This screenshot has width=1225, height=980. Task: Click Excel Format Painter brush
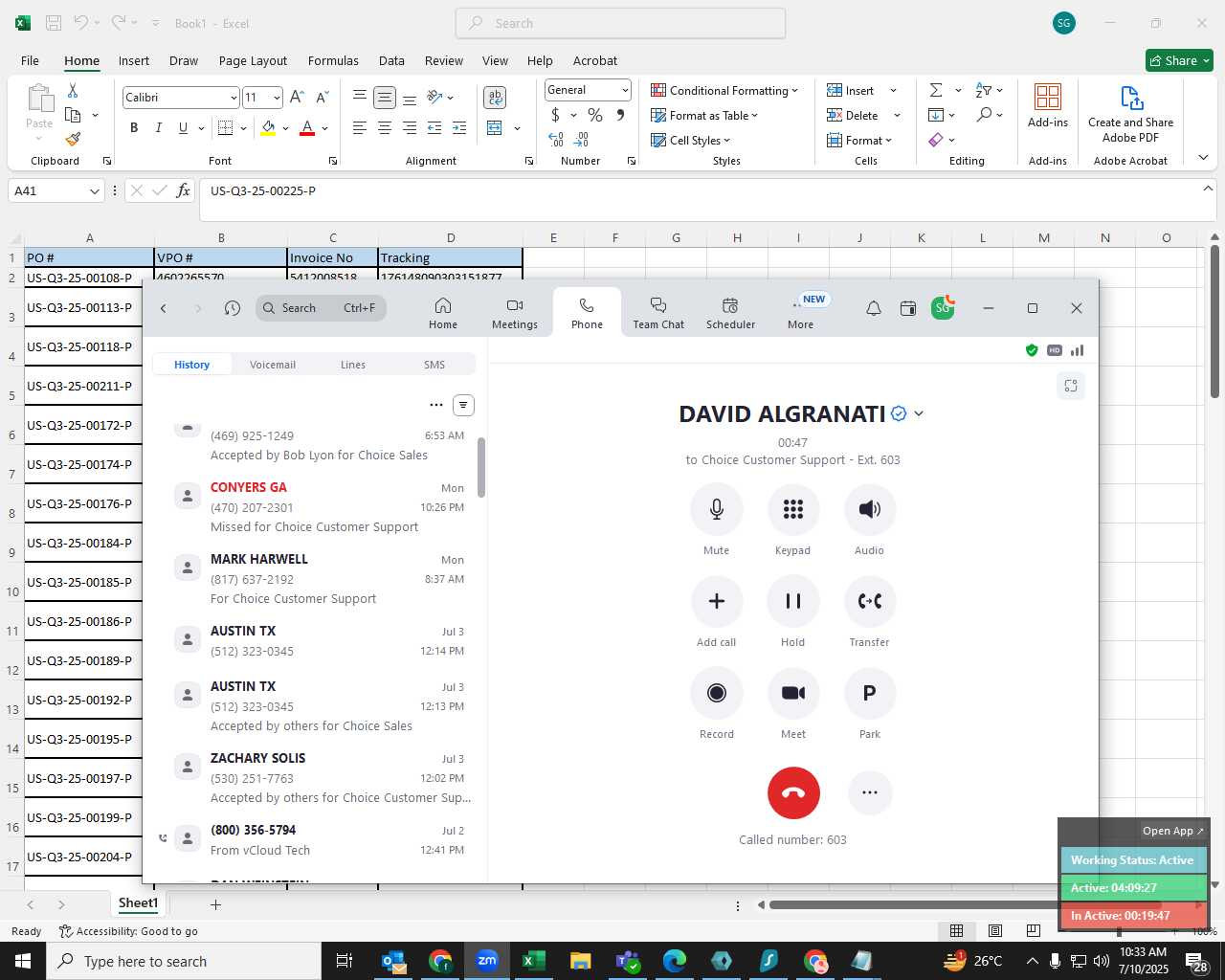point(74,139)
